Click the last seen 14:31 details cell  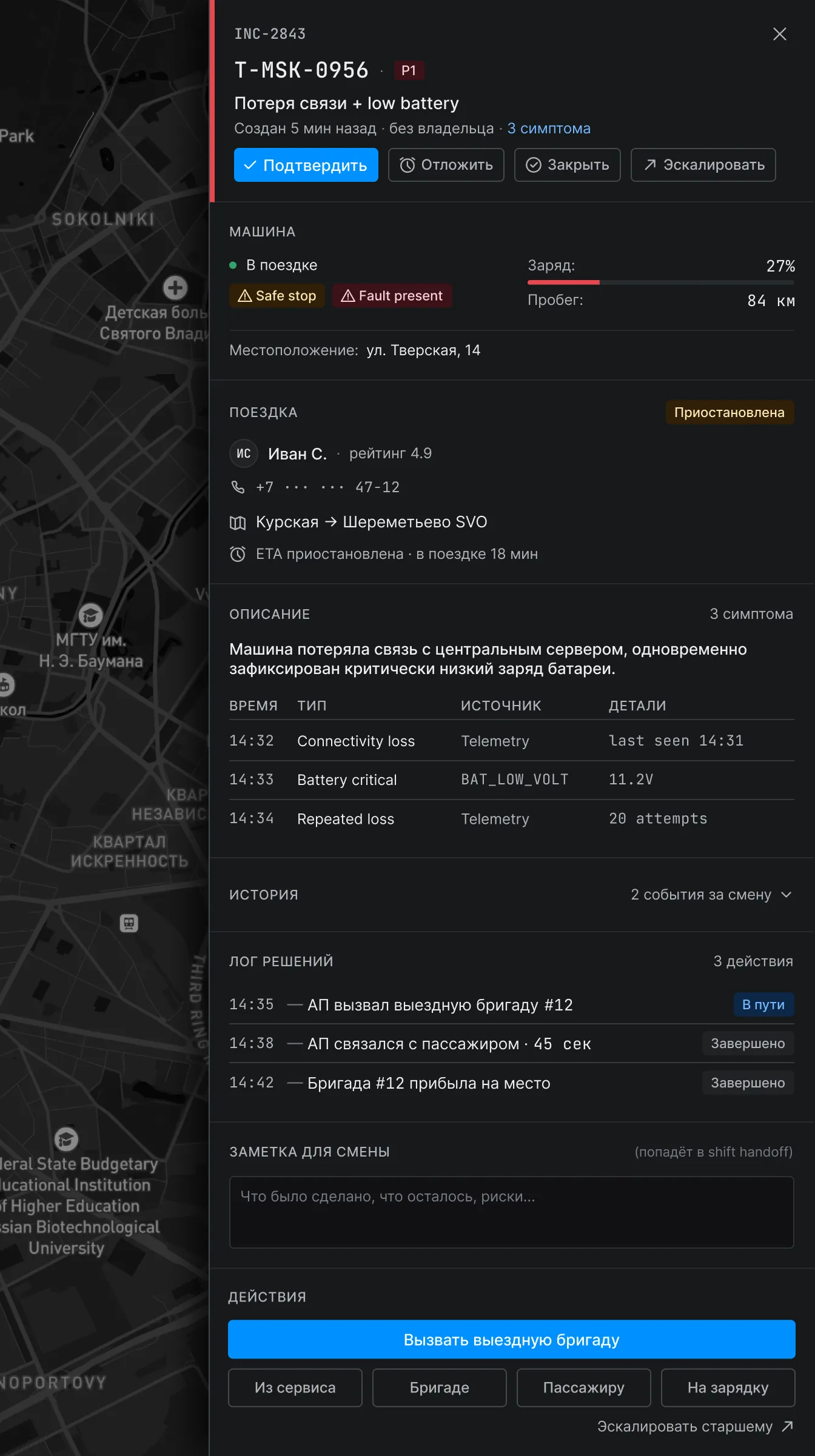point(676,741)
